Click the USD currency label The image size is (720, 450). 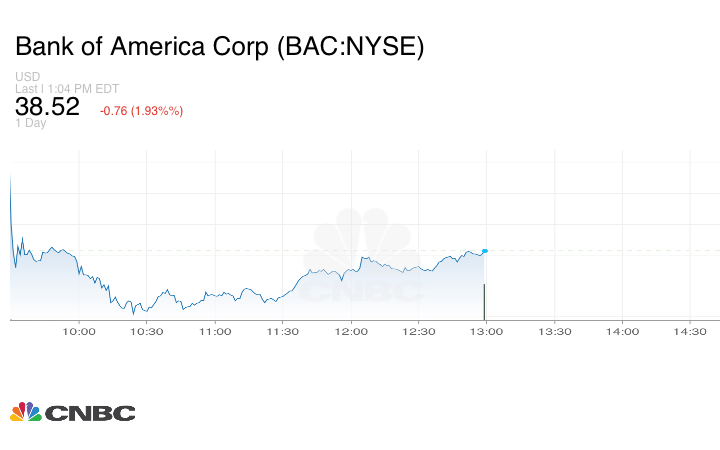click(27, 77)
